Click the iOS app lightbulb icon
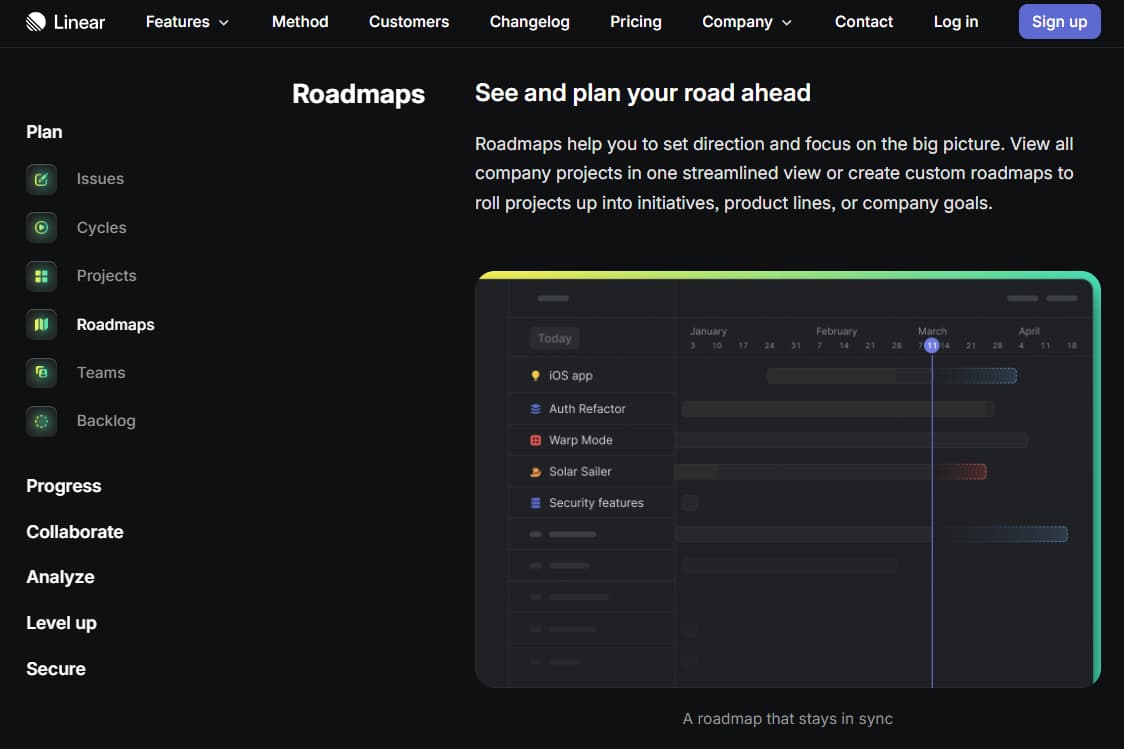The image size is (1124, 749). pos(535,376)
